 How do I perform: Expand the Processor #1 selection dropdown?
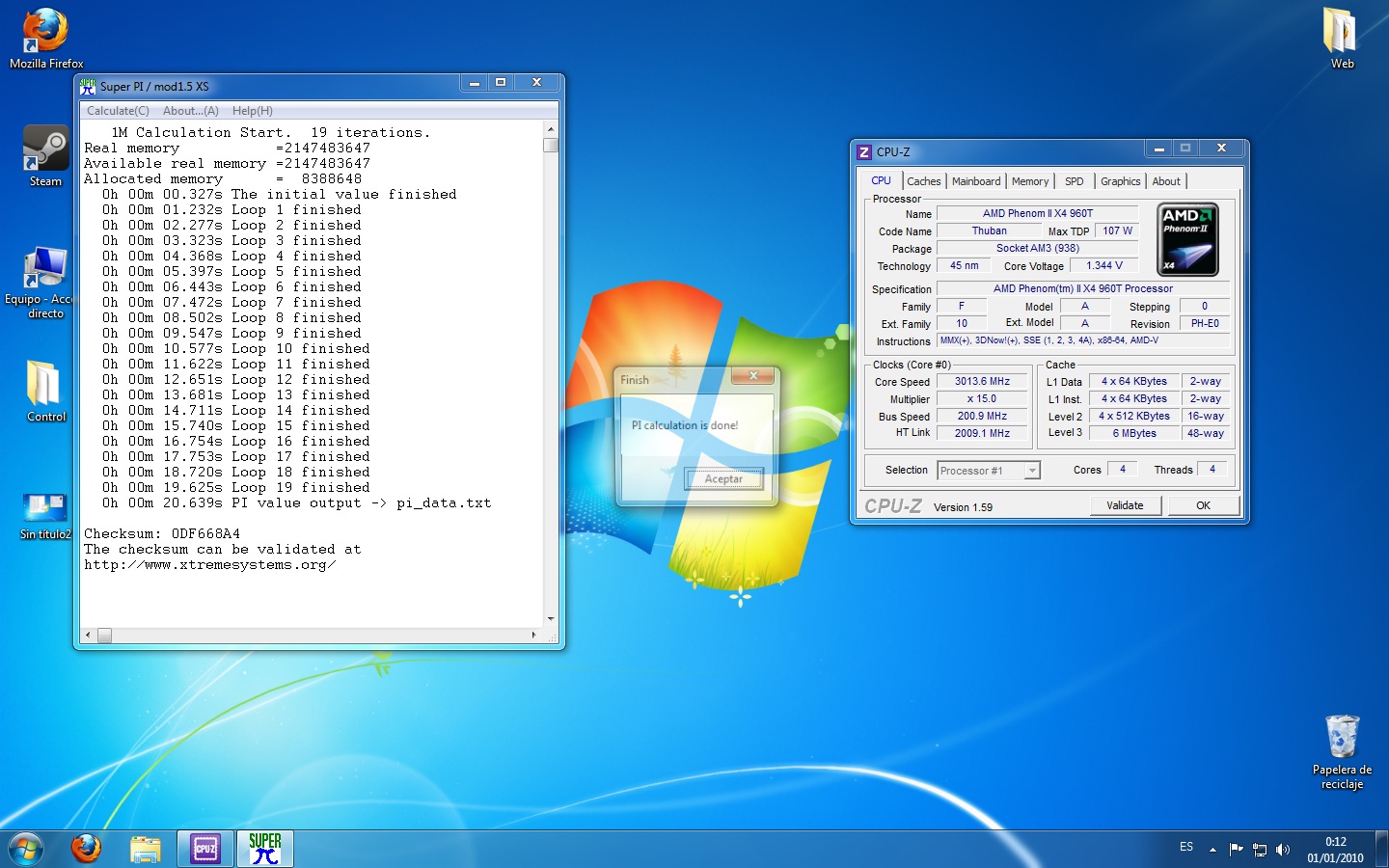coord(1032,471)
